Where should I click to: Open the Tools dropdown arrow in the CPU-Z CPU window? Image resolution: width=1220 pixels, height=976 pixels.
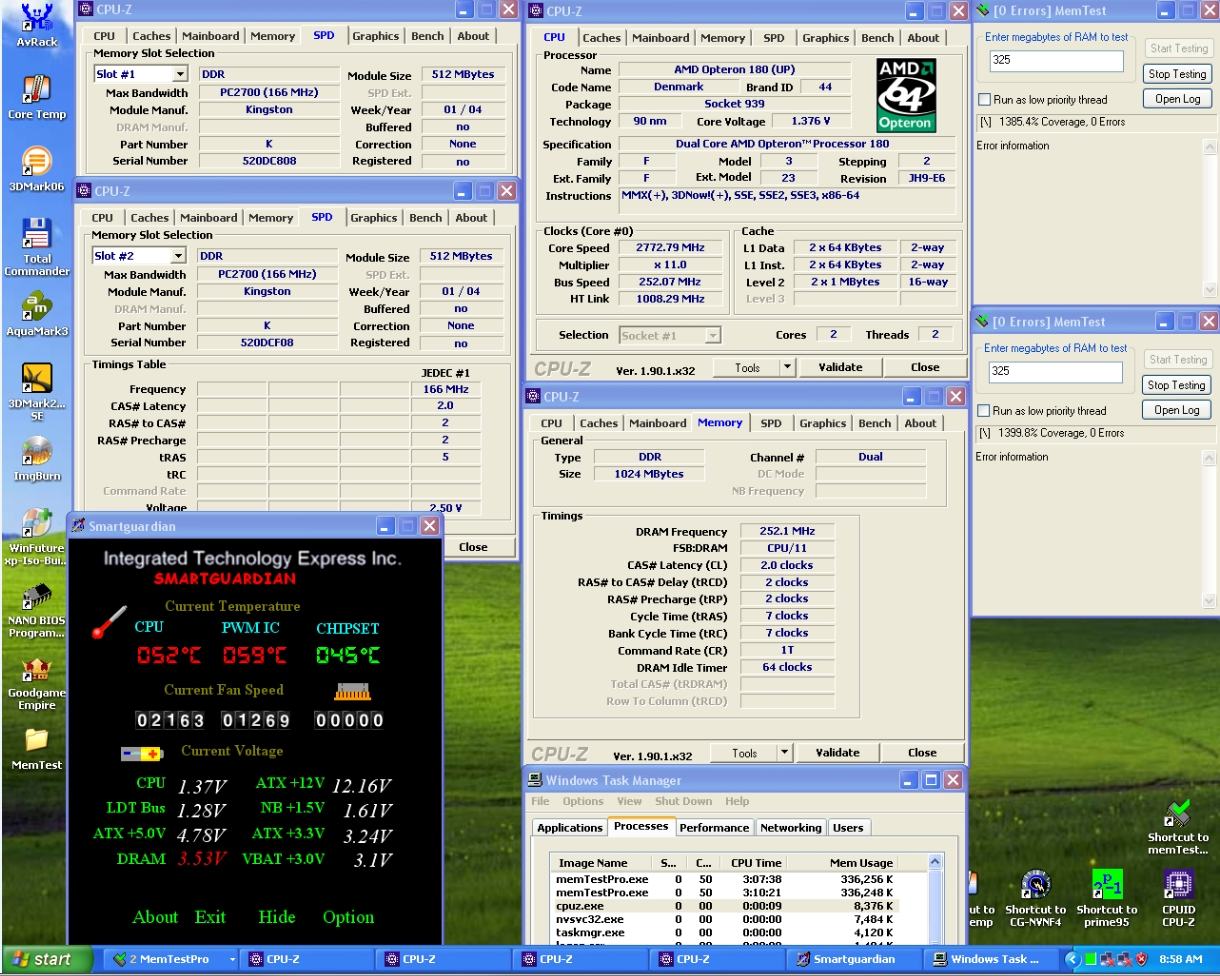point(786,367)
